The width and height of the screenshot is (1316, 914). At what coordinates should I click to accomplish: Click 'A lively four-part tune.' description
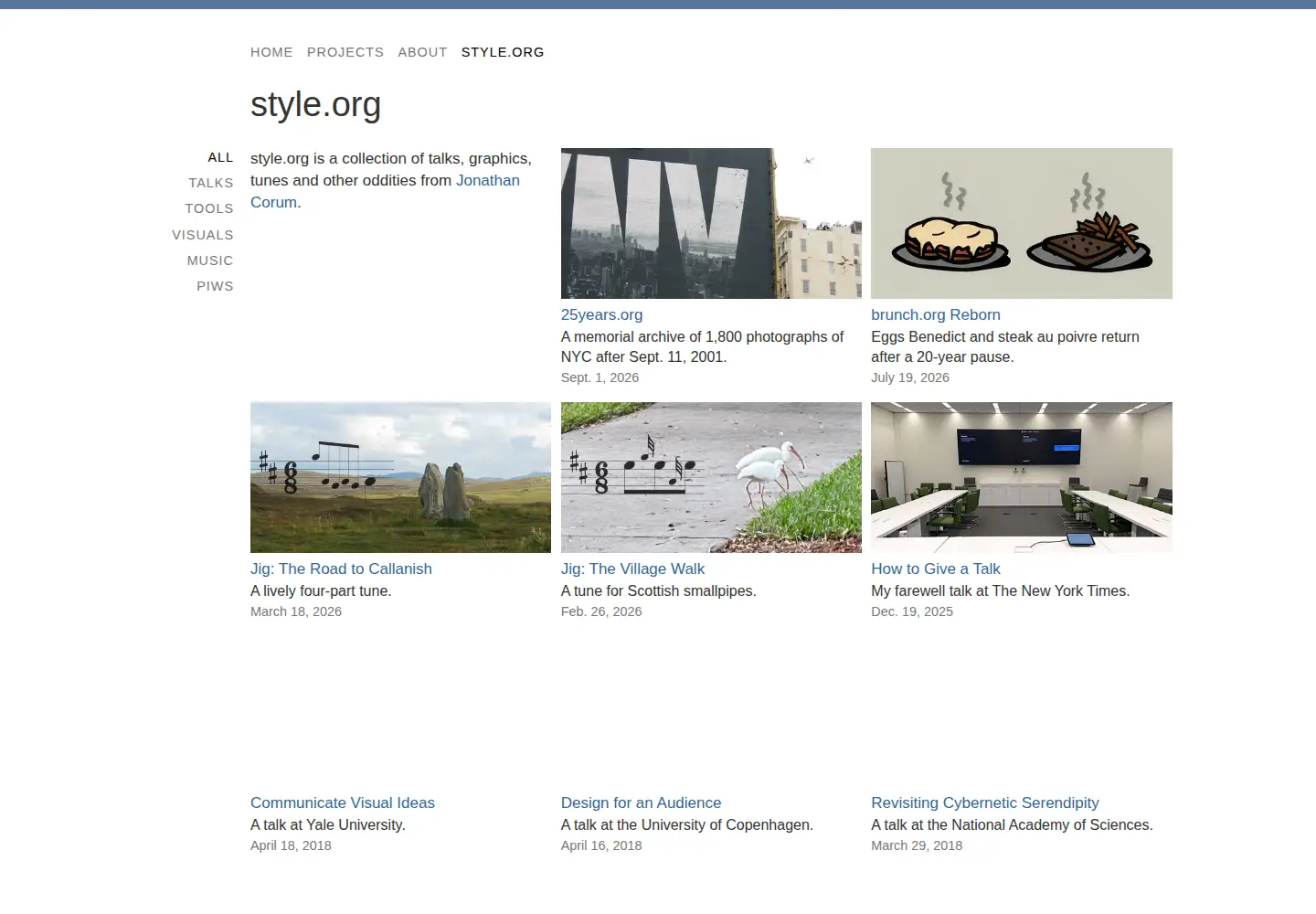click(321, 590)
